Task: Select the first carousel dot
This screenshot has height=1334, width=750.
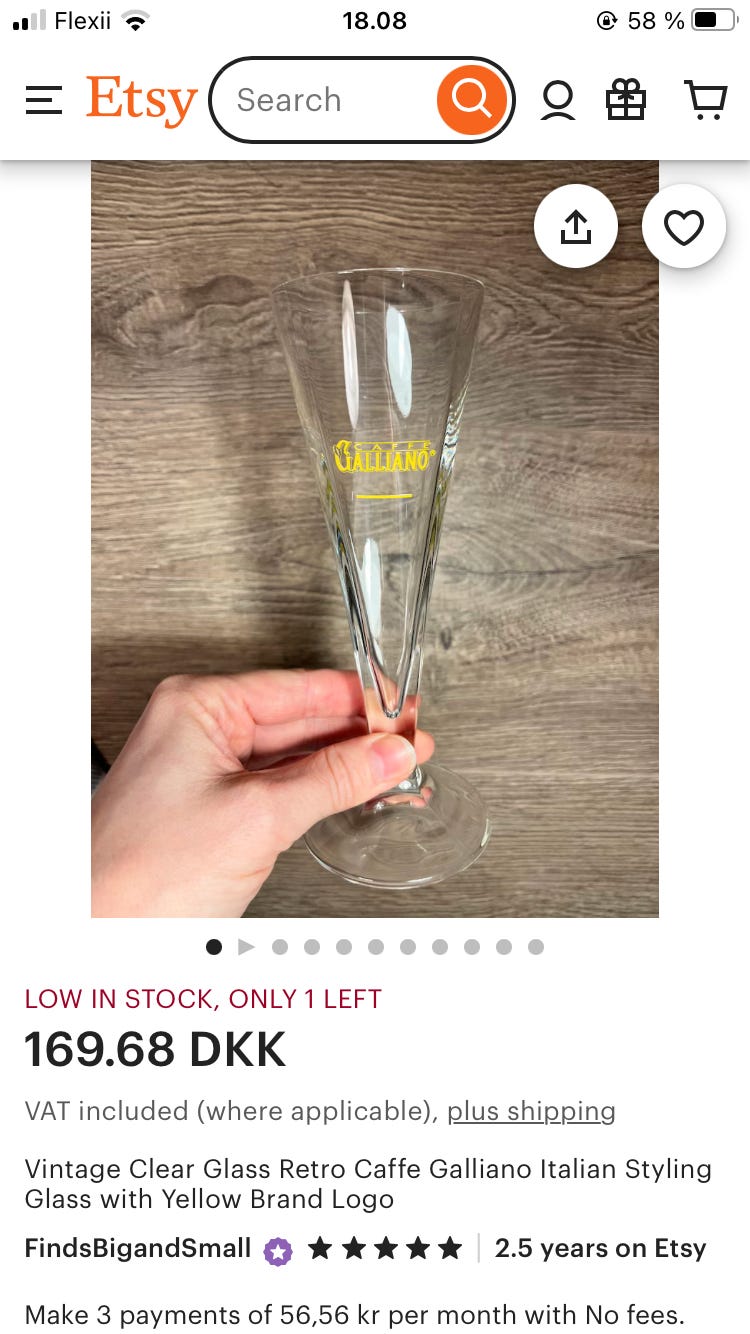Action: [x=214, y=947]
